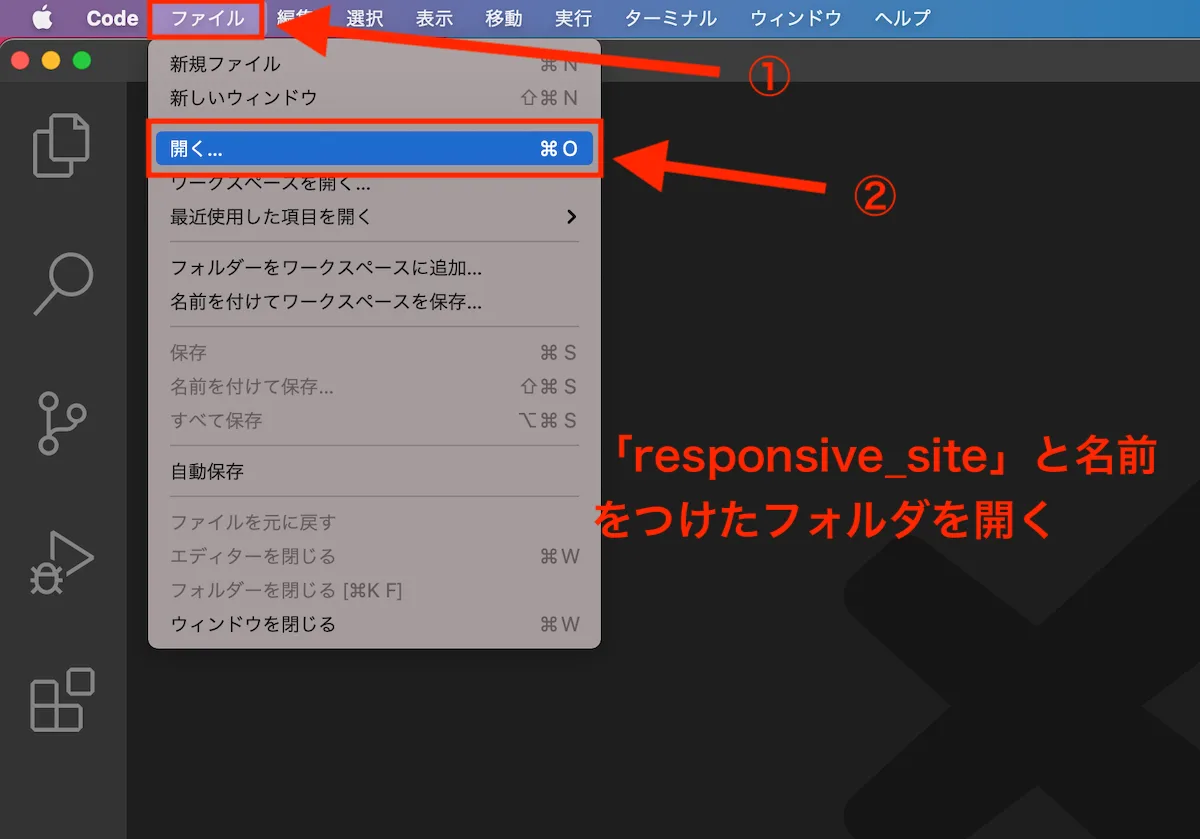Image resolution: width=1200 pixels, height=839 pixels.
Task: Open the 表示 menu
Action: click(x=433, y=17)
